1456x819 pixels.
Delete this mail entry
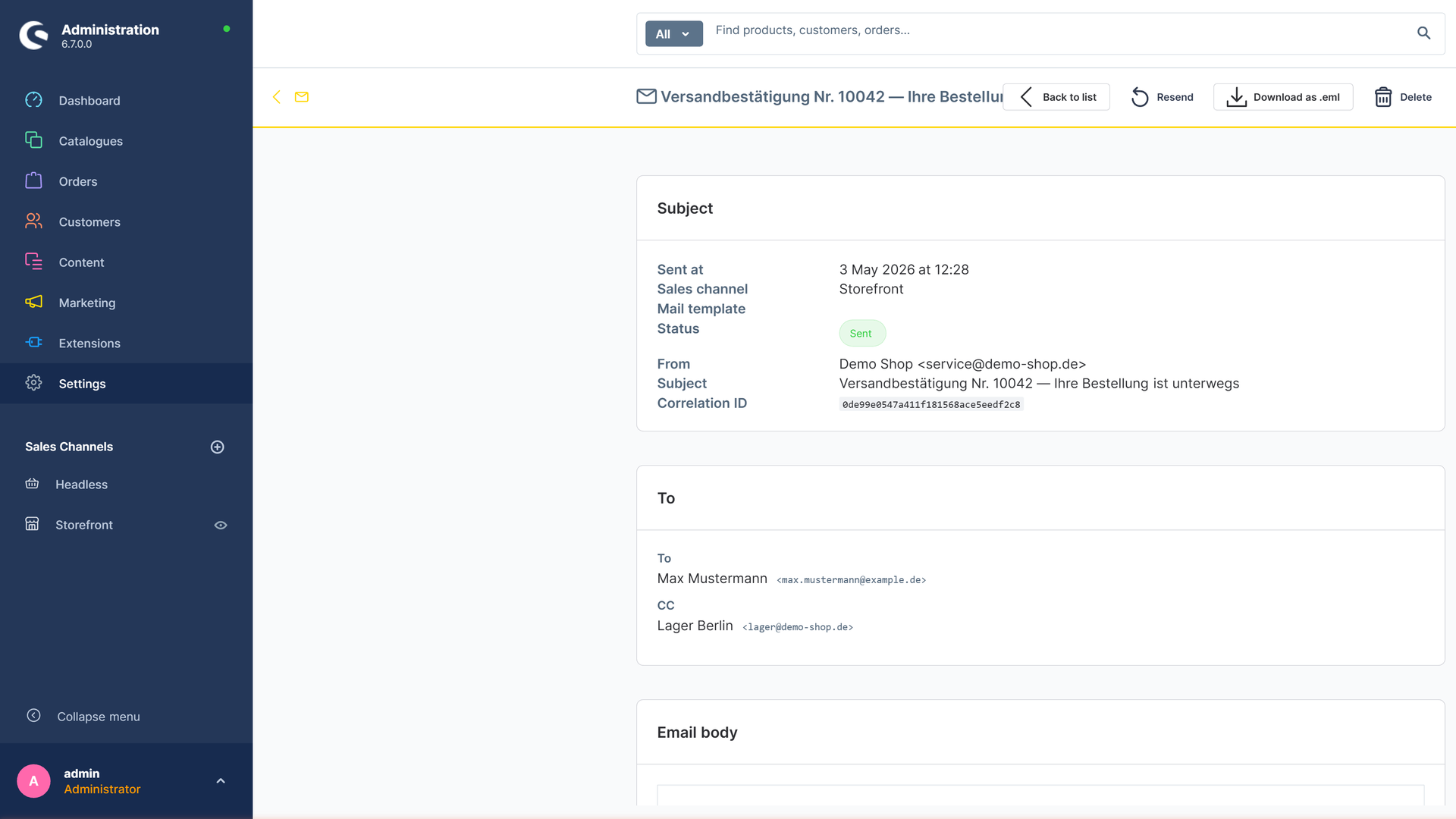click(x=1403, y=97)
